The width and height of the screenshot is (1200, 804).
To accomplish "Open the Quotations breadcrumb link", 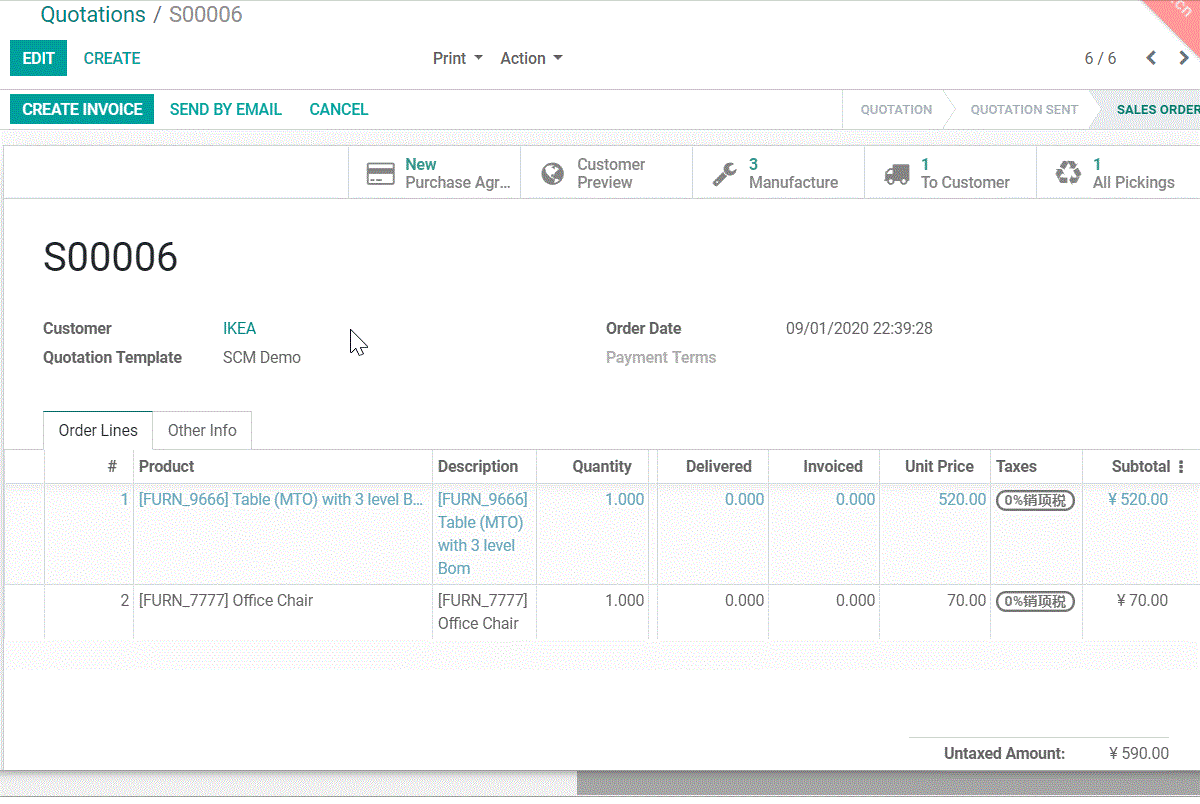I will [x=93, y=15].
